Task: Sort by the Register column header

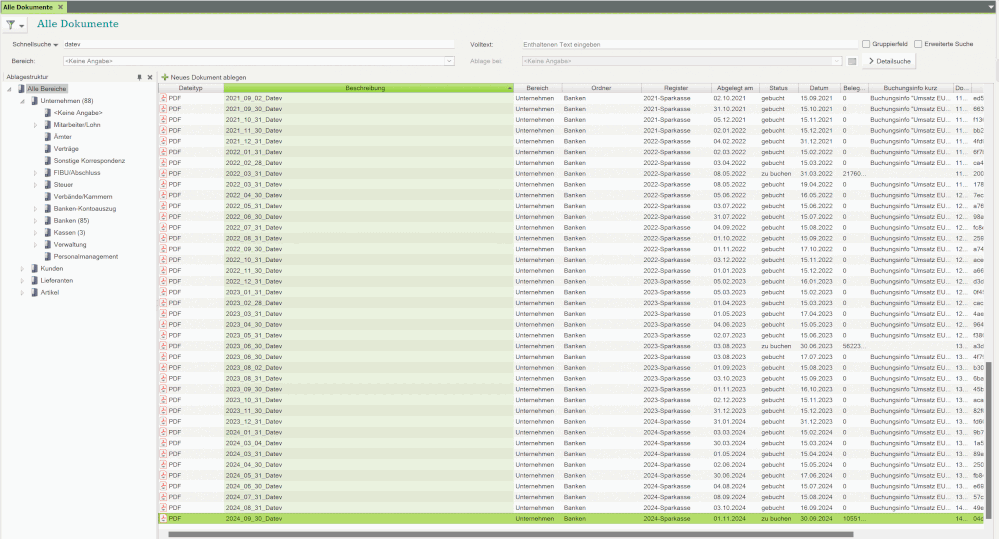Action: click(676, 88)
